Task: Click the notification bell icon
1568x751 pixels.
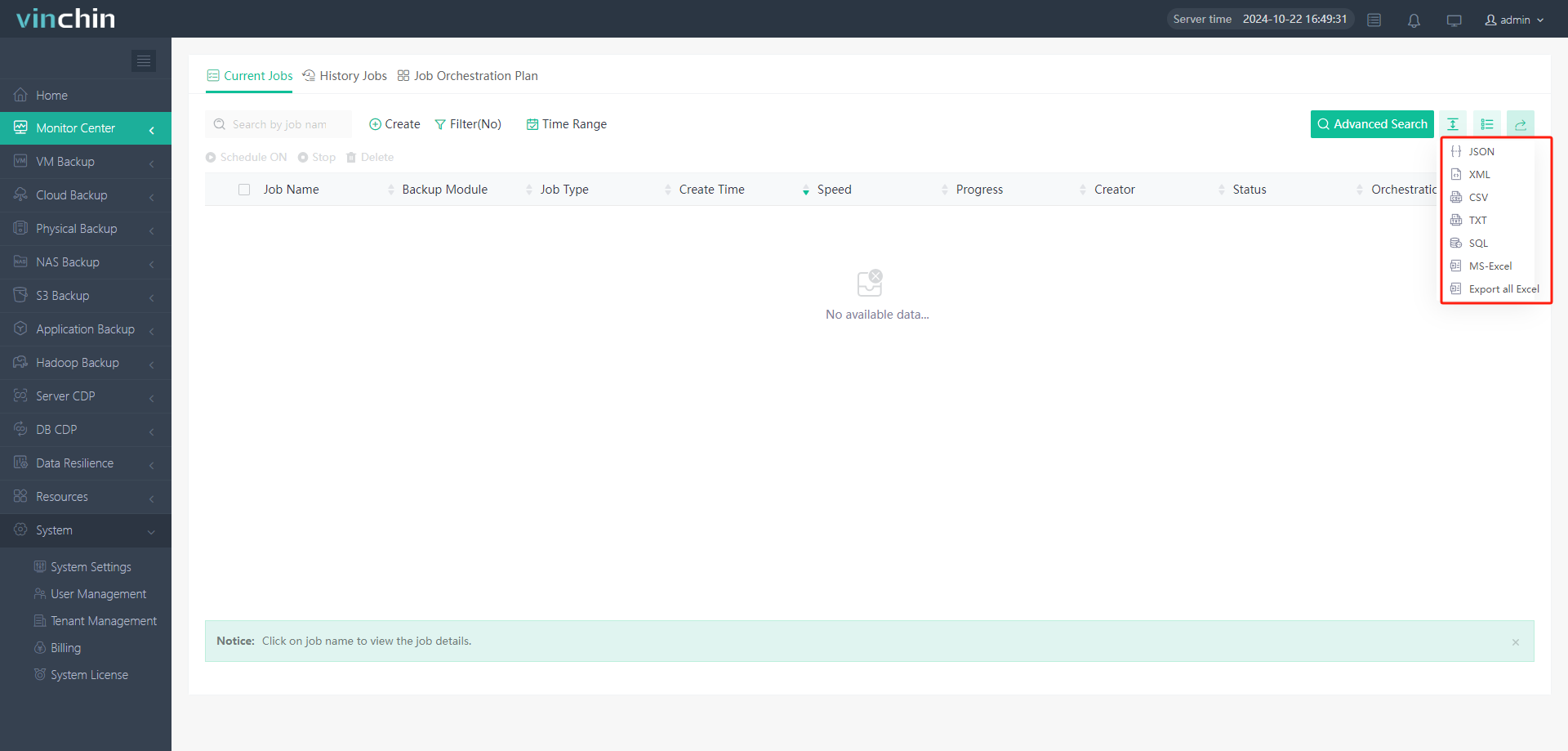Action: pyautogui.click(x=1414, y=20)
